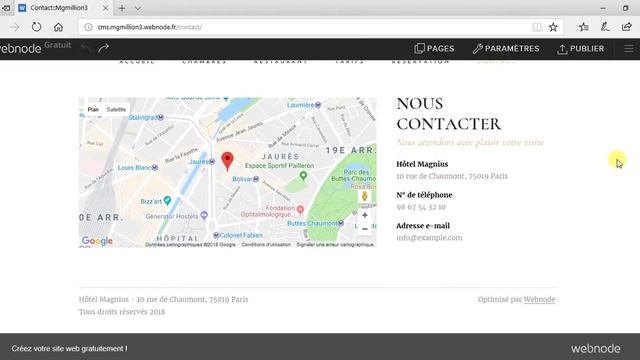Click the Adresse e-mail label
This screenshot has height=360, width=640.
[x=423, y=226]
